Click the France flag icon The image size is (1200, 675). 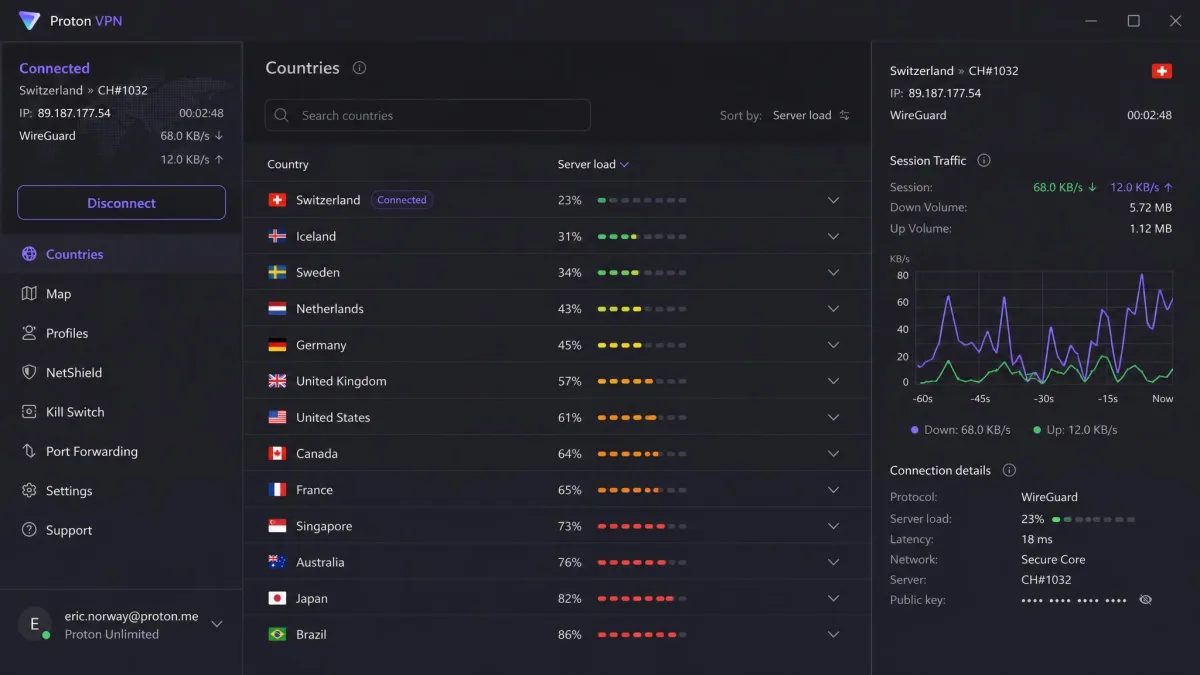277,490
